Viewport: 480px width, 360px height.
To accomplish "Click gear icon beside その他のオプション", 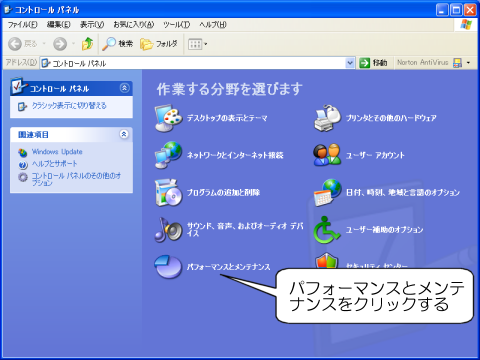I will click(23, 177).
